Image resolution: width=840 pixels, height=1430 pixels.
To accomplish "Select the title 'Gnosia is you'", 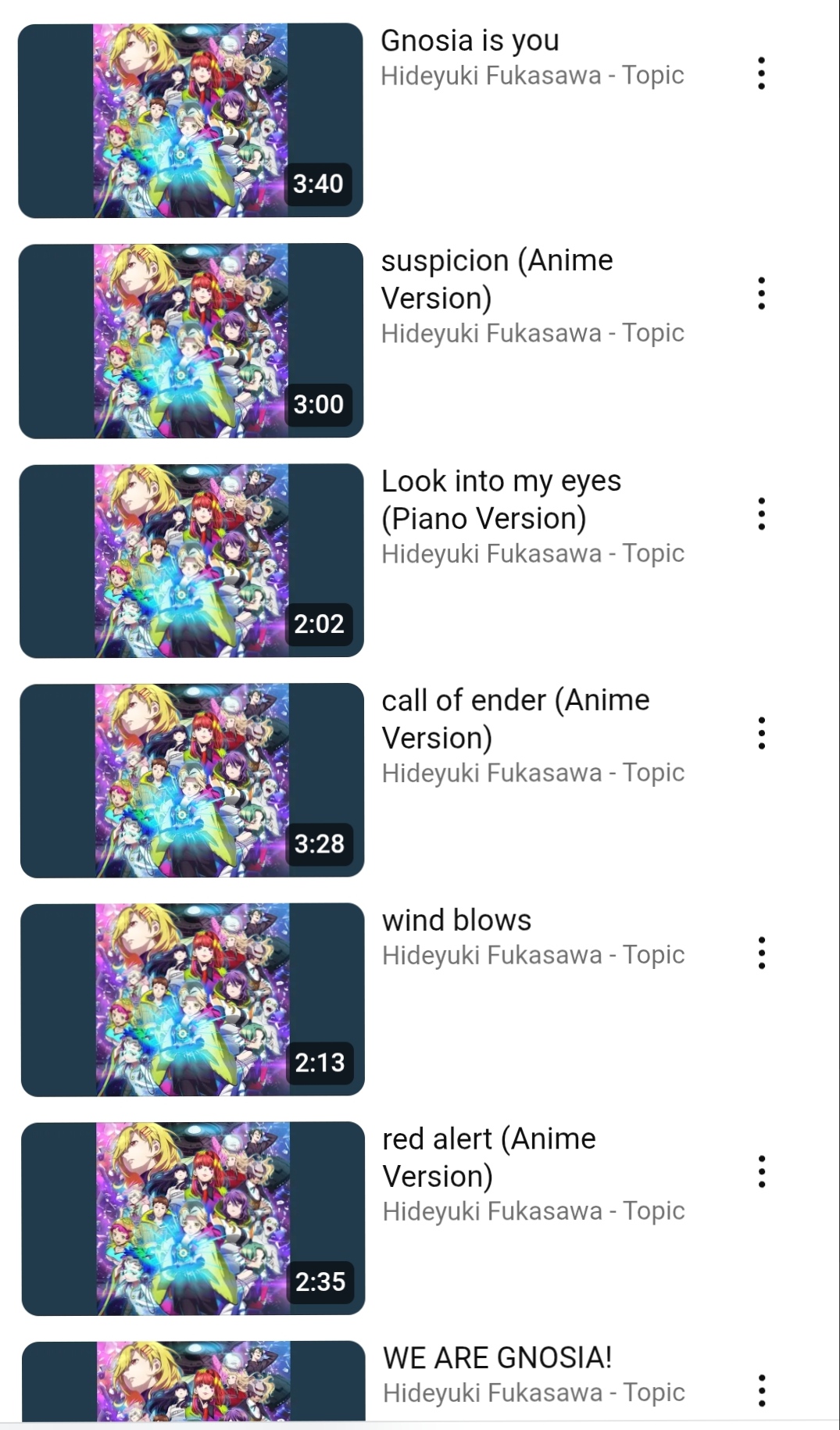I will pyautogui.click(x=470, y=41).
